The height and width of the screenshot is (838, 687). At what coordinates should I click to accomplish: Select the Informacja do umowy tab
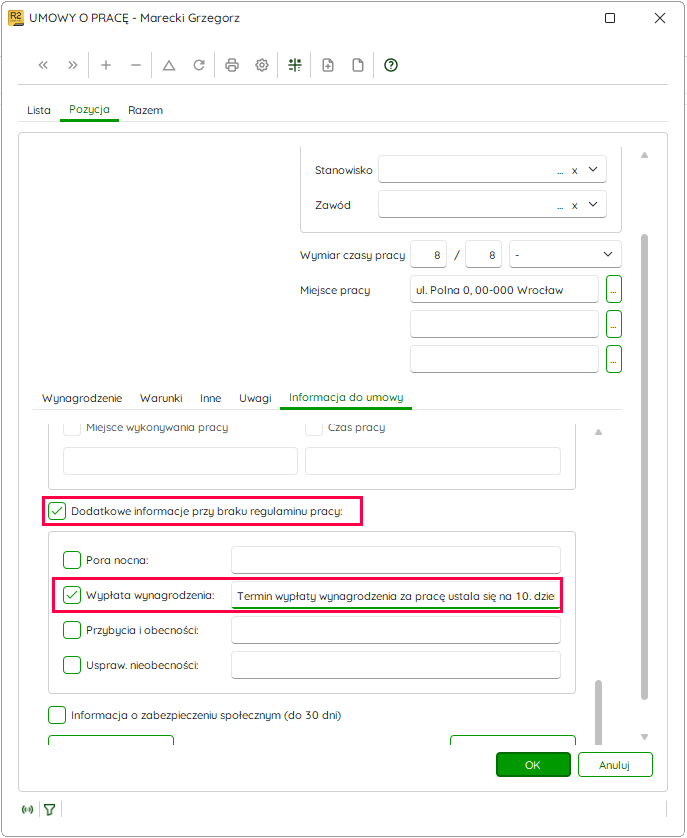[x=346, y=397]
